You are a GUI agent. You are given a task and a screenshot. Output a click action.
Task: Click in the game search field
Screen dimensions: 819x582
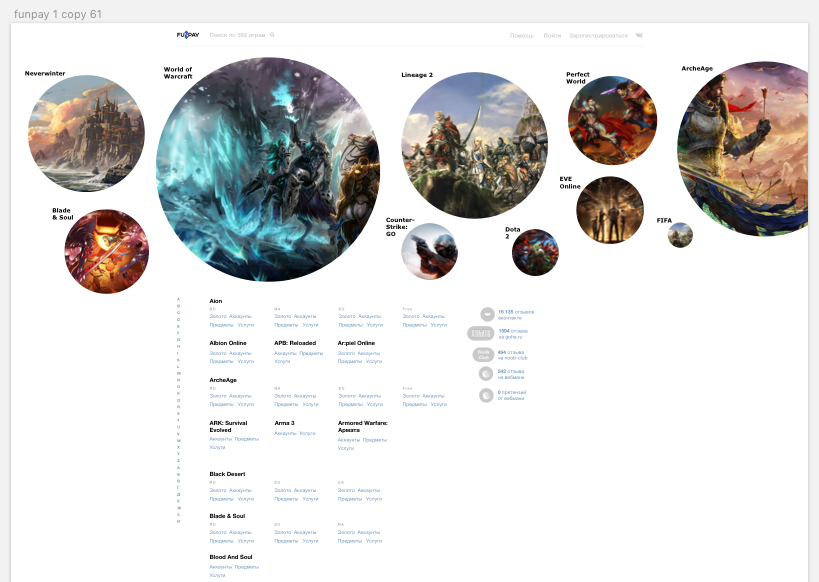point(237,35)
